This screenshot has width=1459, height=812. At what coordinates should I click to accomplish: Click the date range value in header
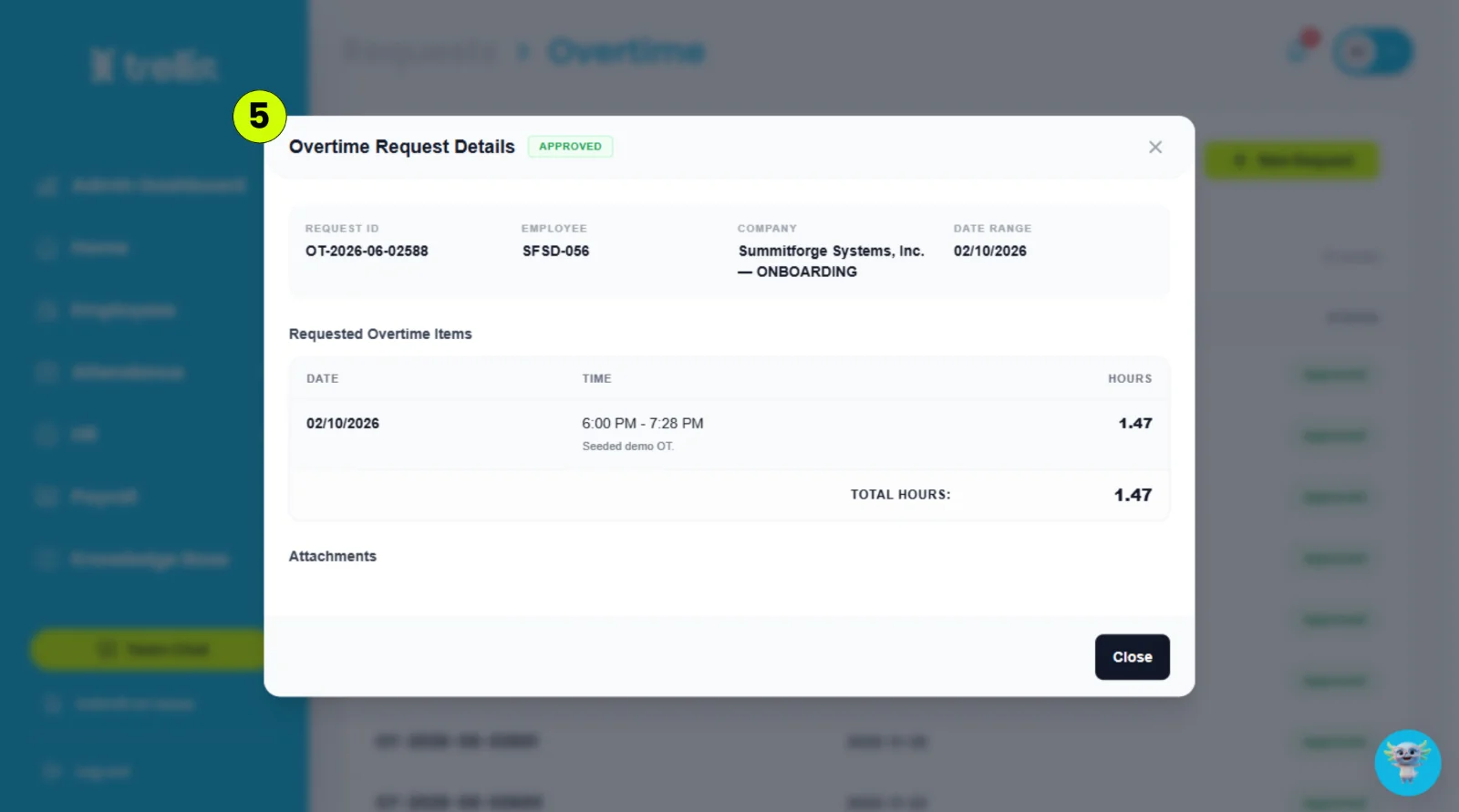tap(989, 251)
